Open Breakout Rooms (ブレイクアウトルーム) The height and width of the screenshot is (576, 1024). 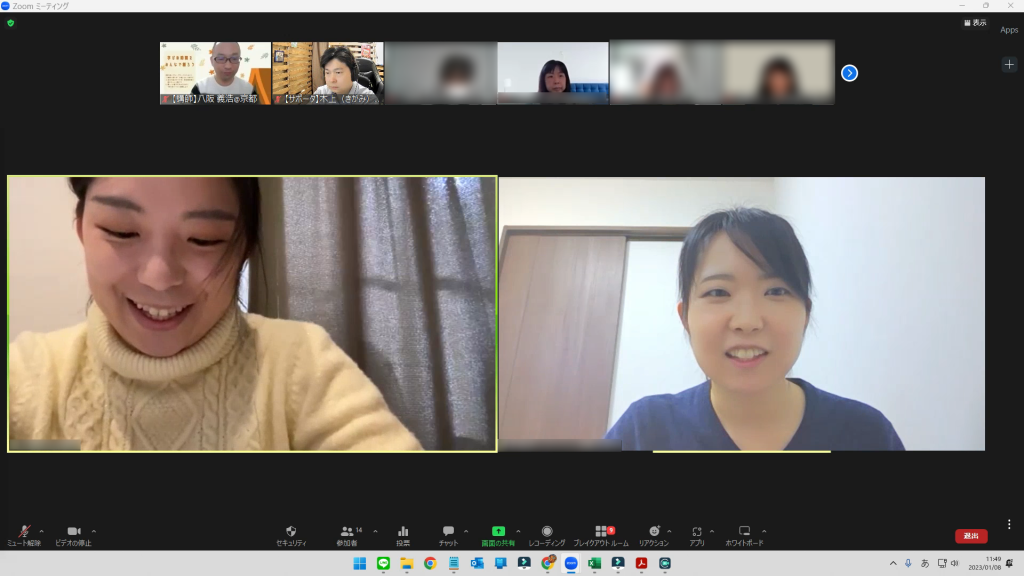pyautogui.click(x=601, y=531)
